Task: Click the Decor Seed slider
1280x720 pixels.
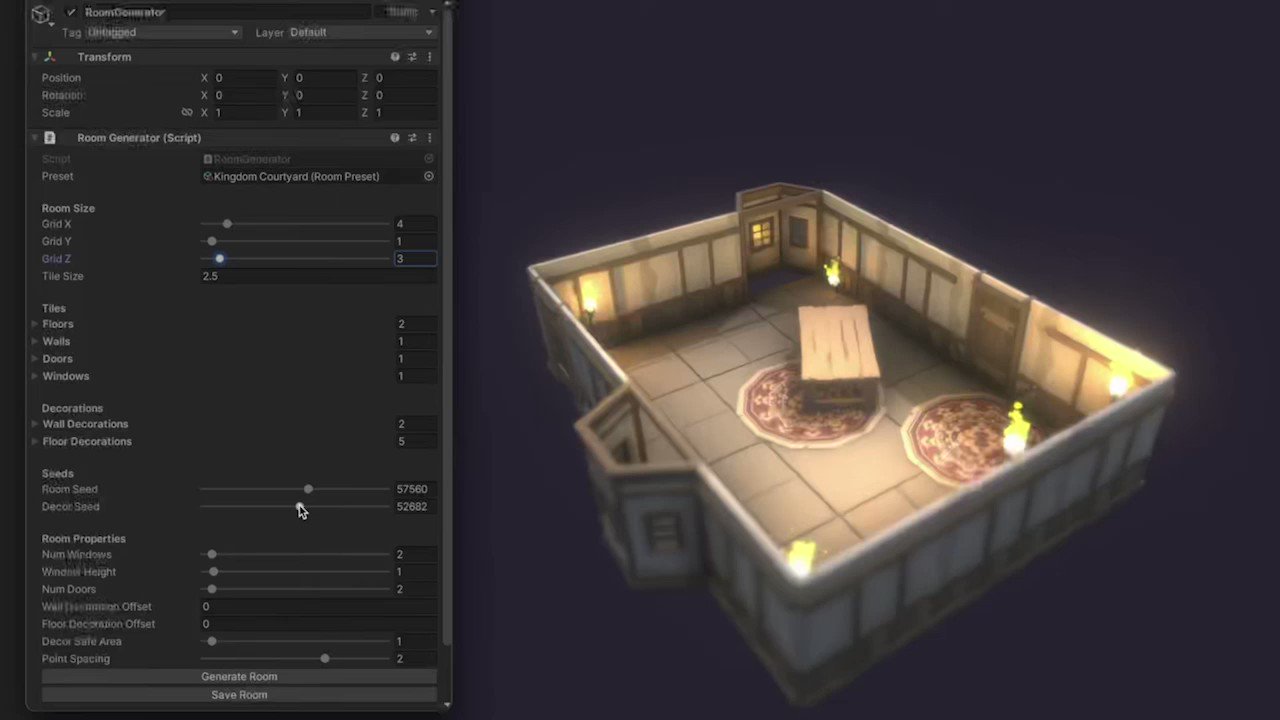Action: point(300,506)
